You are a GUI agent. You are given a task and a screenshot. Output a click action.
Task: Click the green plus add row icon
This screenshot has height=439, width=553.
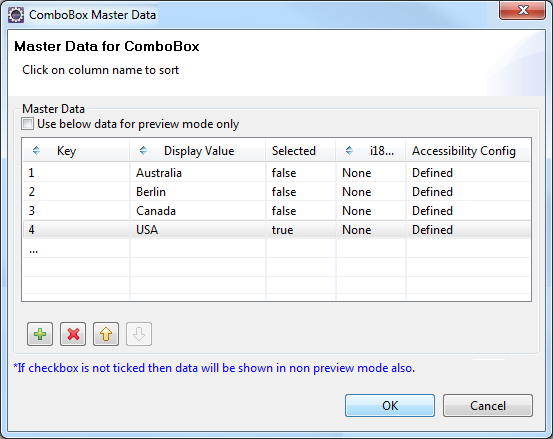tap(40, 334)
